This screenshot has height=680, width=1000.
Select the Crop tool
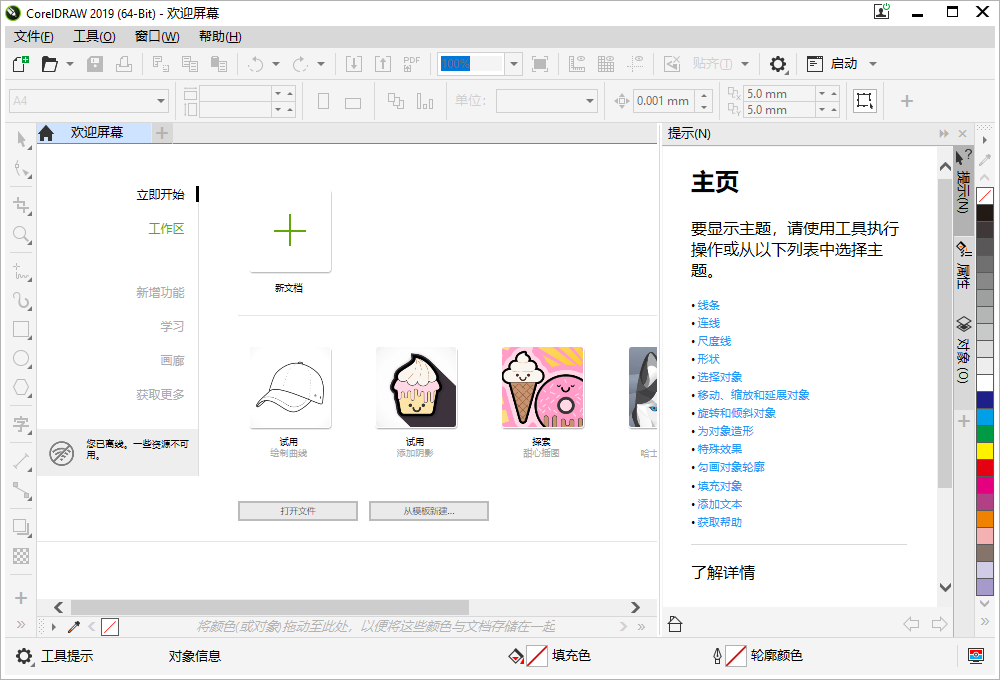click(x=22, y=205)
